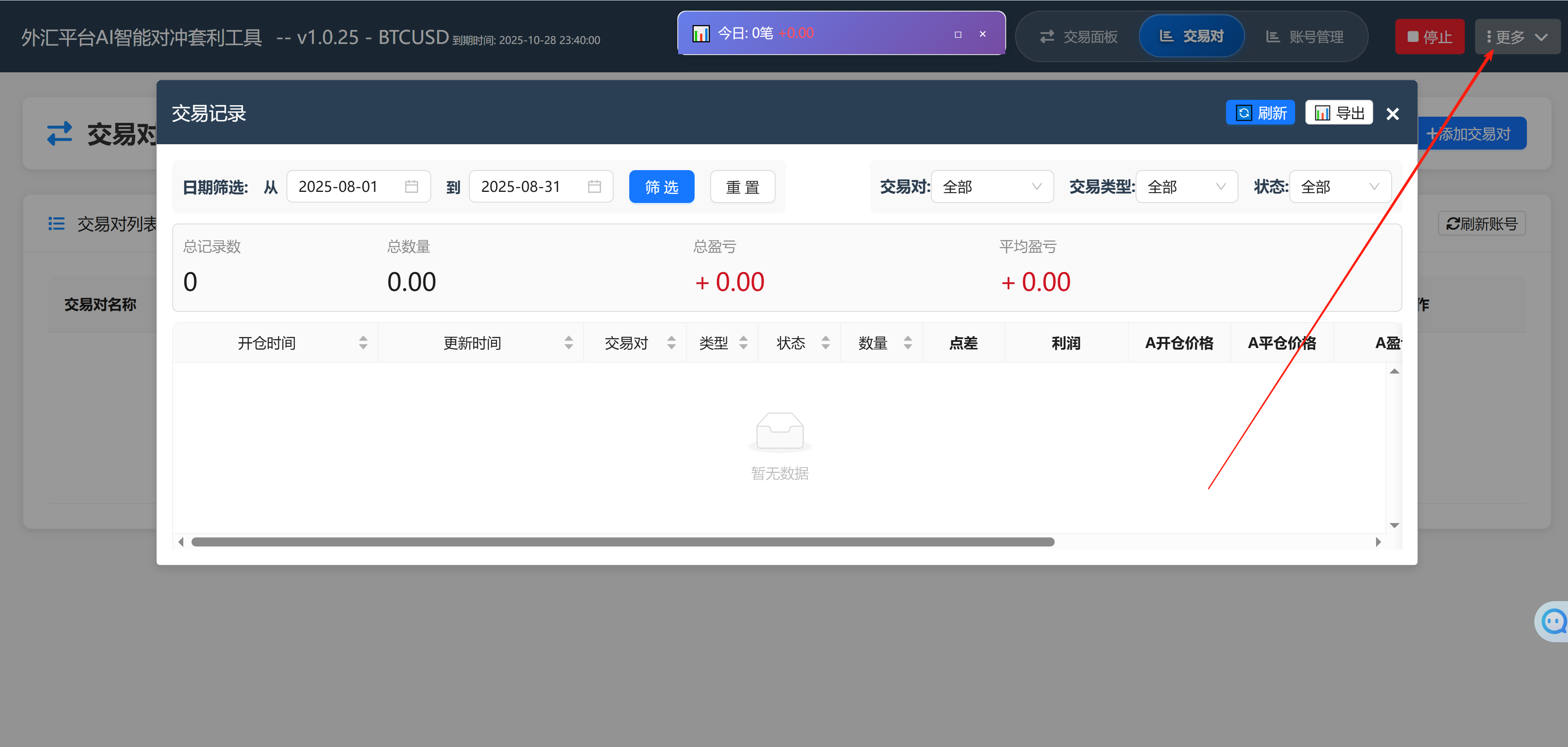Click the sort arrows on 更新时间 column

[x=568, y=343]
